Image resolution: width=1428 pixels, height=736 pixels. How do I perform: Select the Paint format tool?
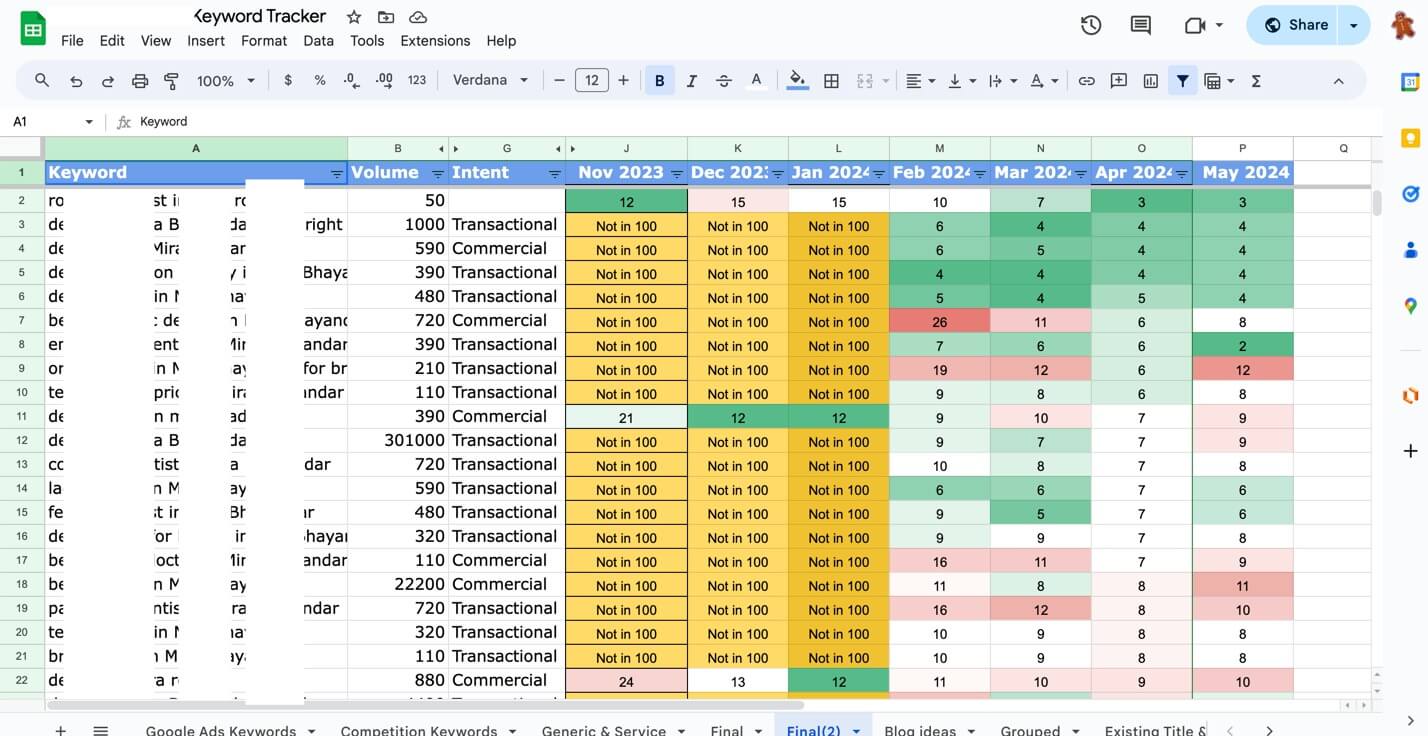click(x=171, y=81)
